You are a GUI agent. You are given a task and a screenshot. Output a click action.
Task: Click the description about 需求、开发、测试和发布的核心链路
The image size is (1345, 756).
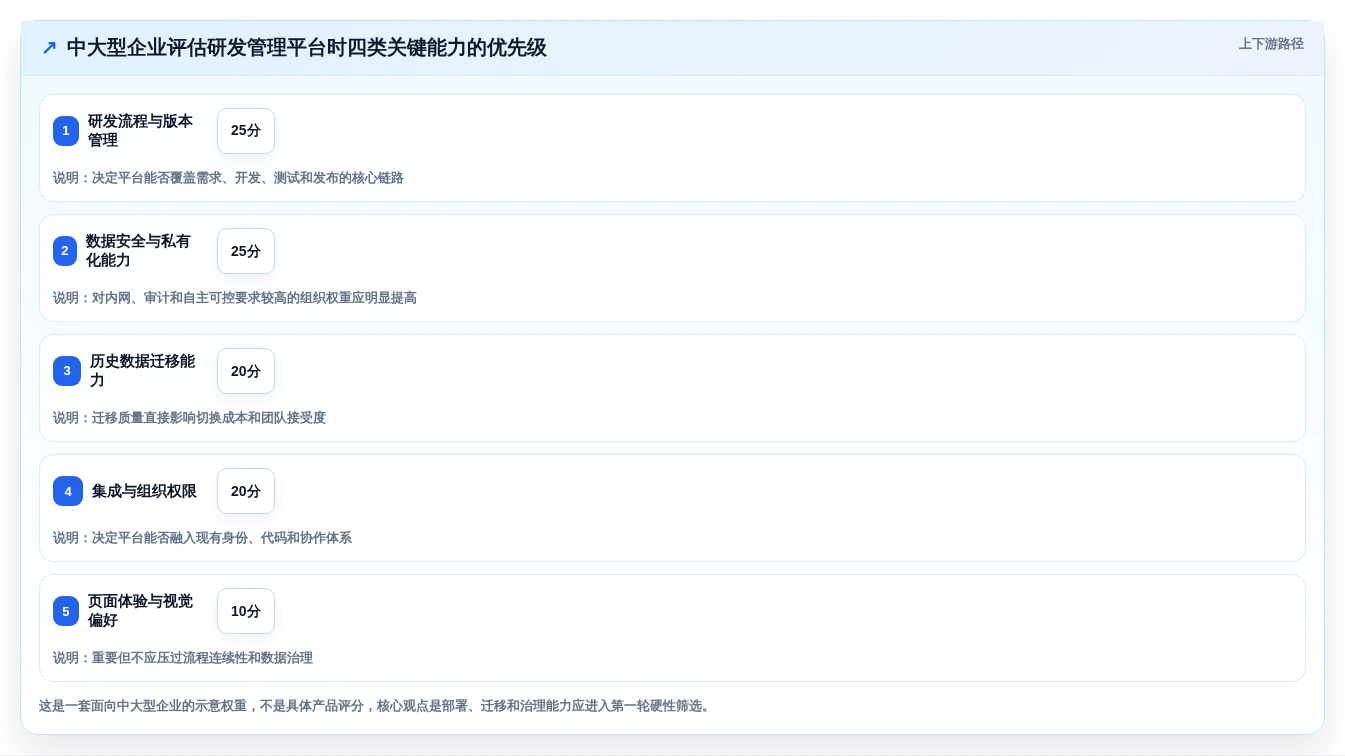[x=228, y=178]
